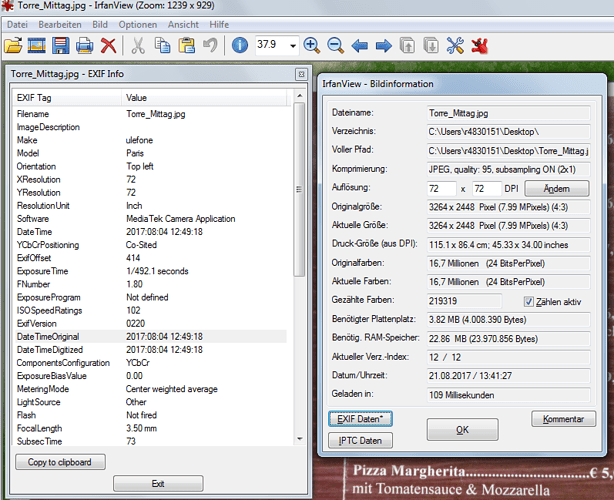Select the Software row MediaTek Camera Application

[151, 219]
